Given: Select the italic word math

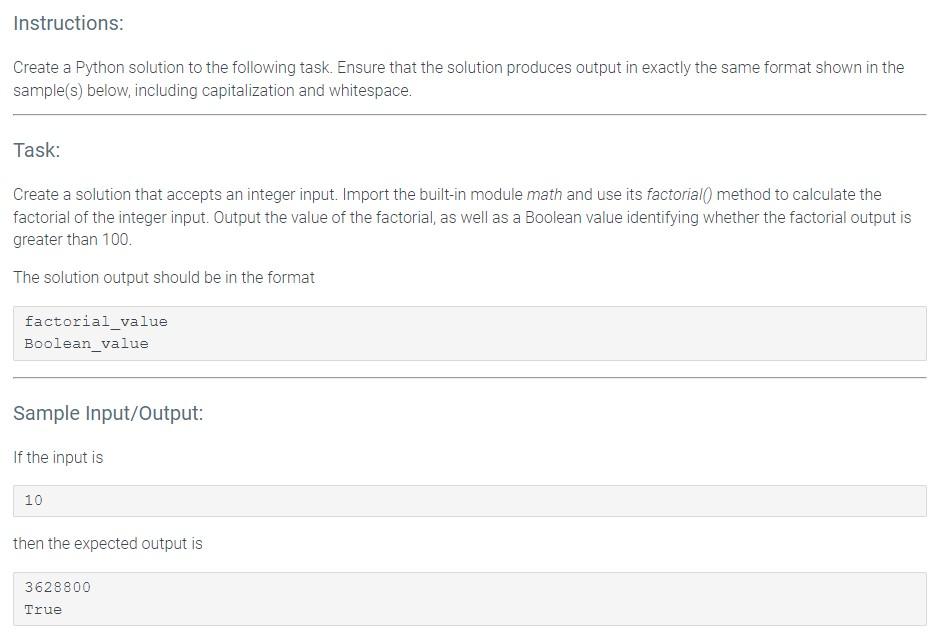Looking at the screenshot, I should pos(544,194).
